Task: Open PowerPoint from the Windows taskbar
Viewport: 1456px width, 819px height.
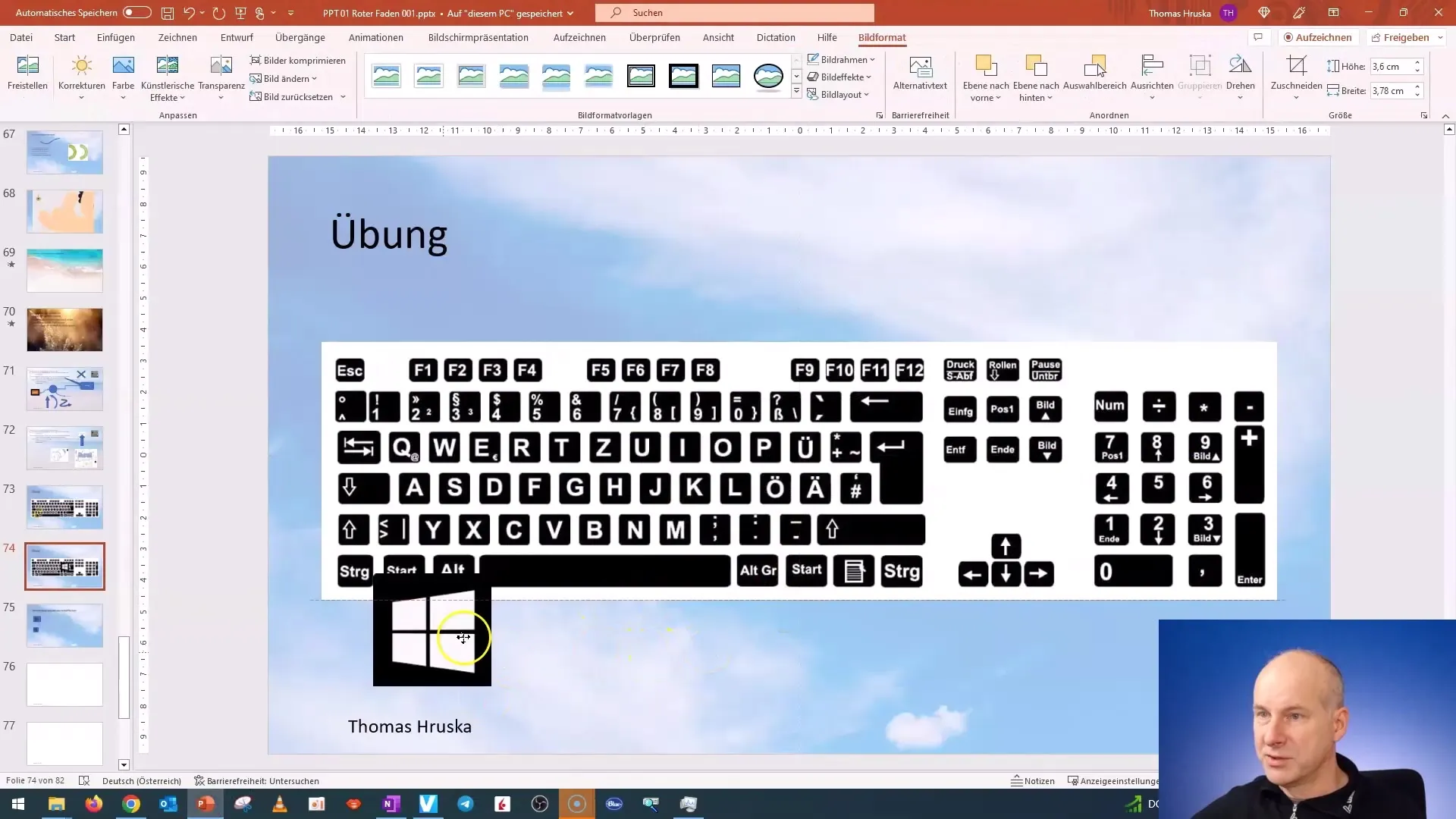Action: (206, 804)
